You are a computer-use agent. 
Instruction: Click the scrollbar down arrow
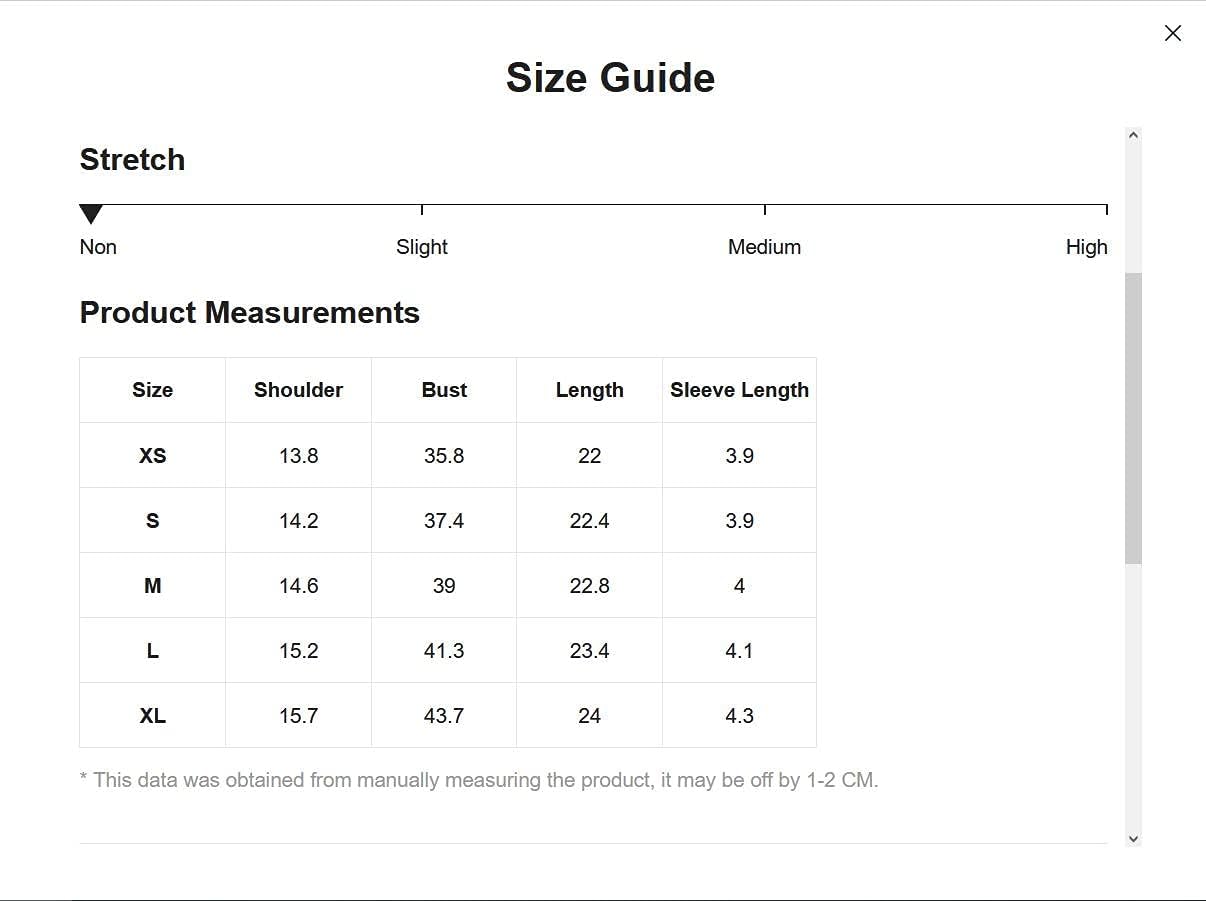1133,839
